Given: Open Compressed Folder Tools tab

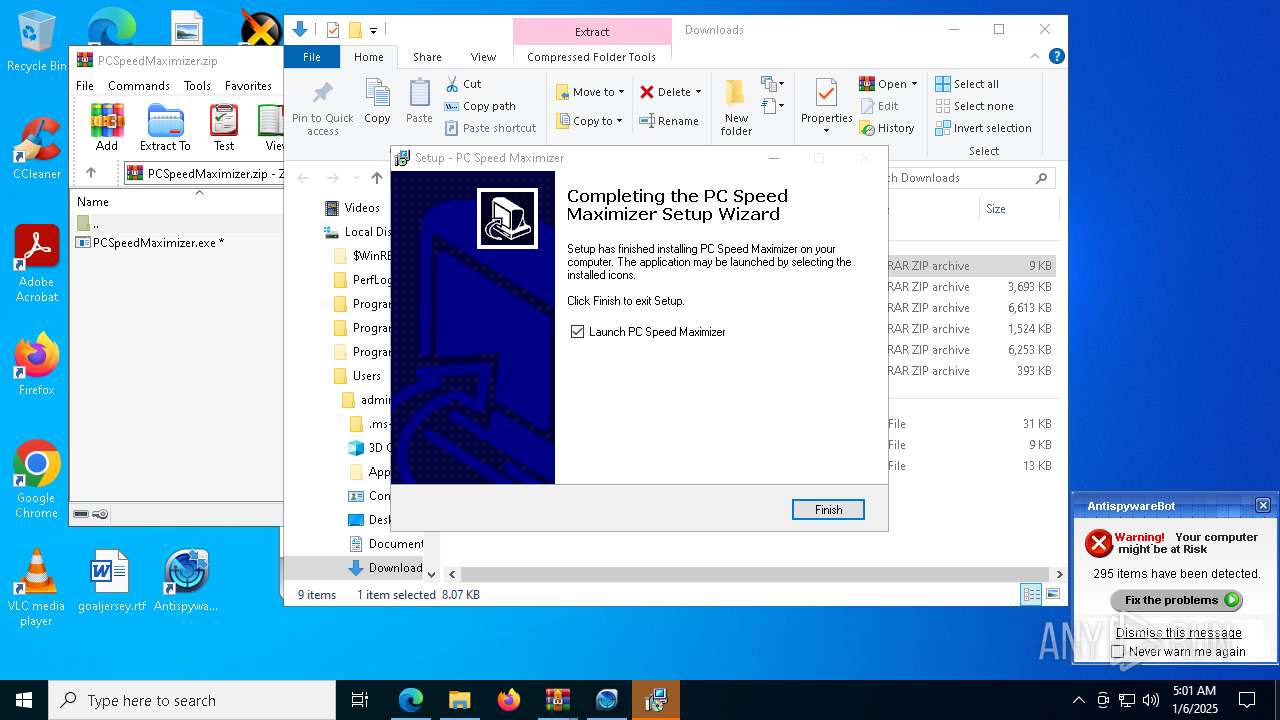Looking at the screenshot, I should [x=592, y=57].
